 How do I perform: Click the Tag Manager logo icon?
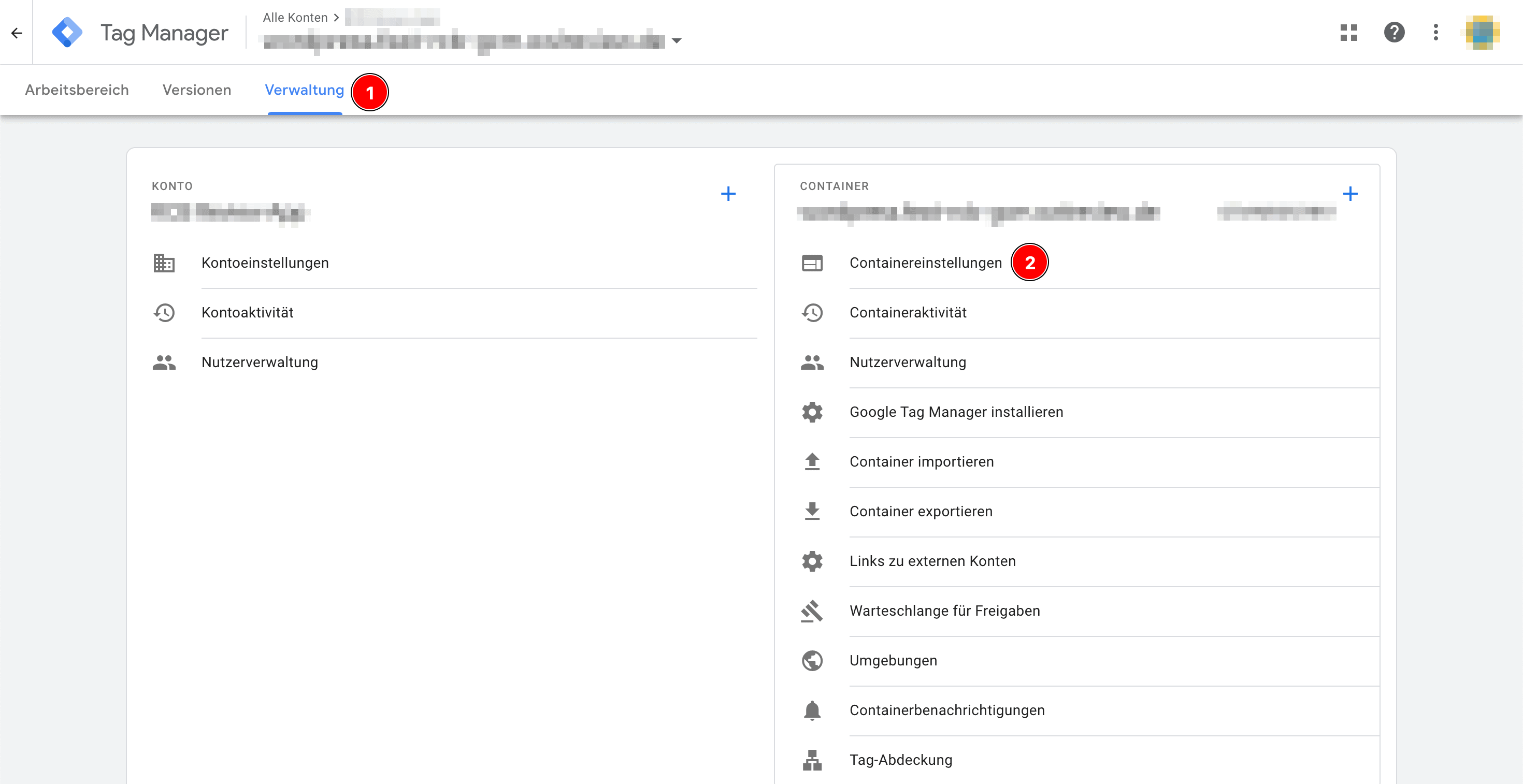pos(67,33)
